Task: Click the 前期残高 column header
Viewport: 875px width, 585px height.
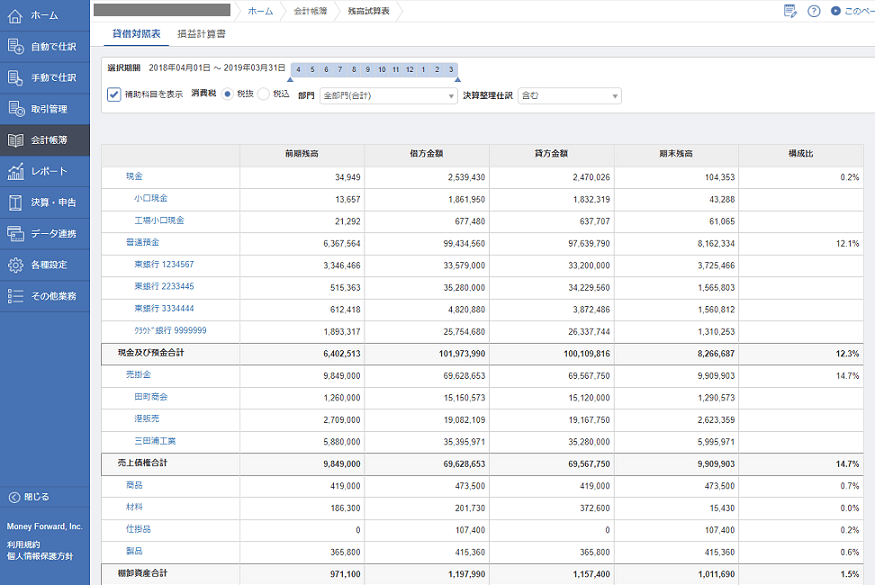Action: tap(302, 154)
